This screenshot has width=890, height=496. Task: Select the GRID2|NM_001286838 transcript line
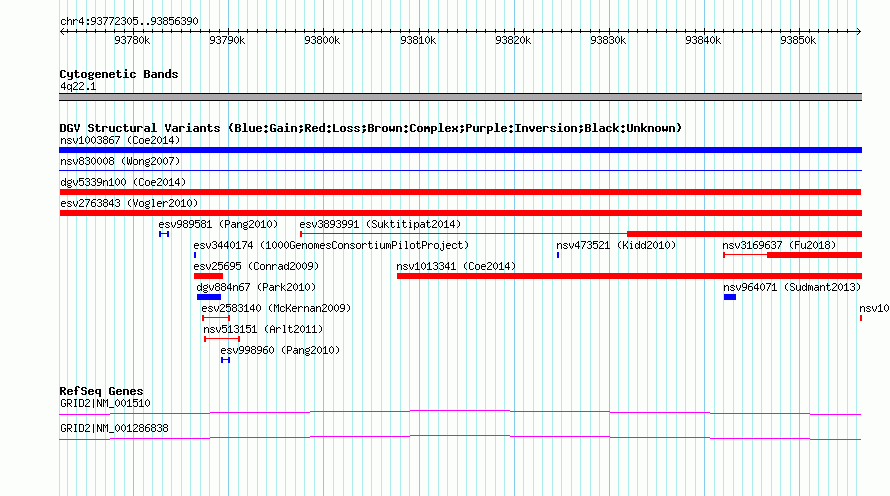point(460,437)
